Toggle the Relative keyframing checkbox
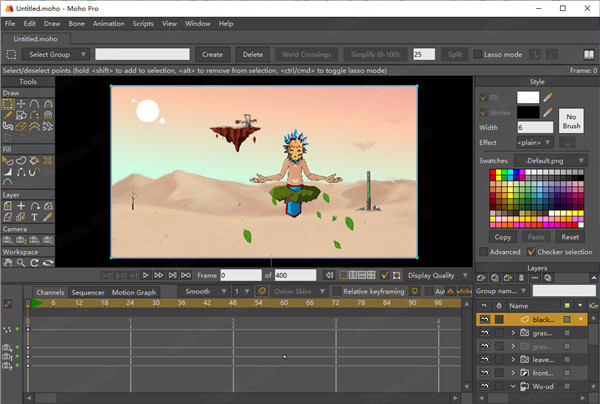600x404 pixels. (x=338, y=291)
